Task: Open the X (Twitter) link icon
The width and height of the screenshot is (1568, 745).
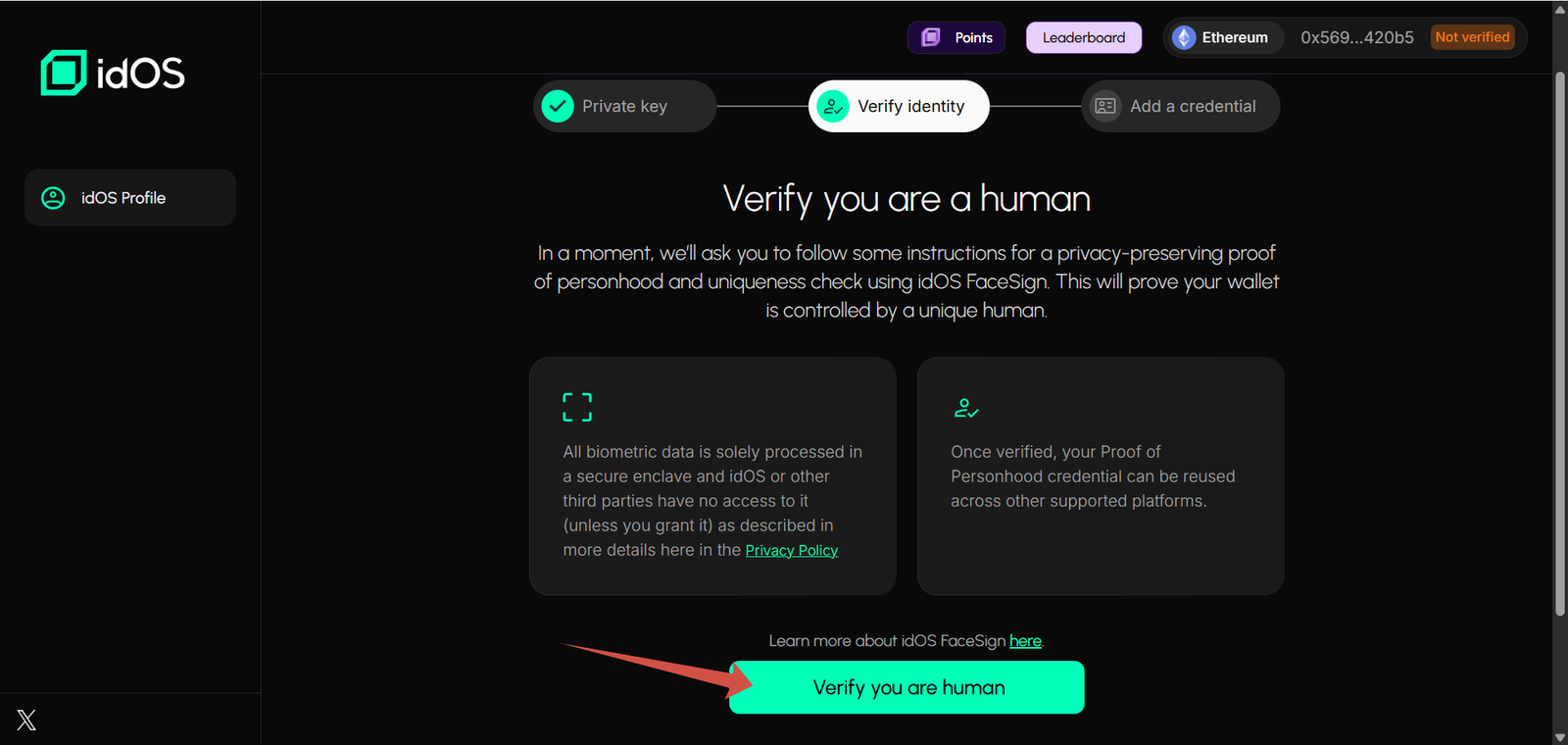Action: pyautogui.click(x=26, y=720)
